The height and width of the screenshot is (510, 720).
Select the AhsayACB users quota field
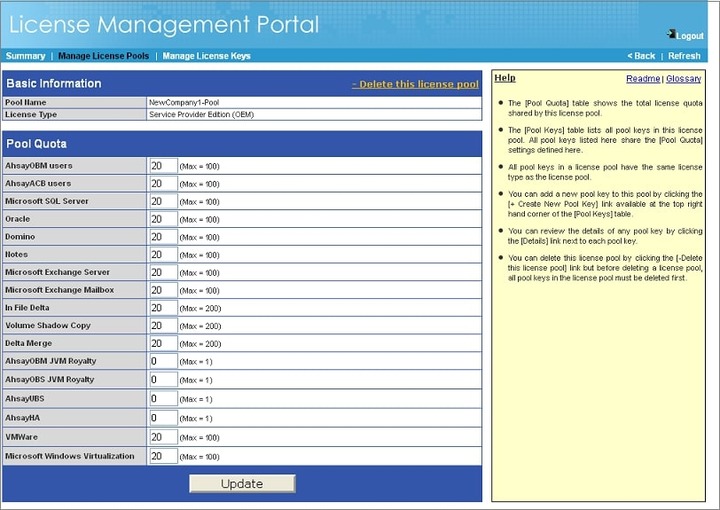[163, 184]
